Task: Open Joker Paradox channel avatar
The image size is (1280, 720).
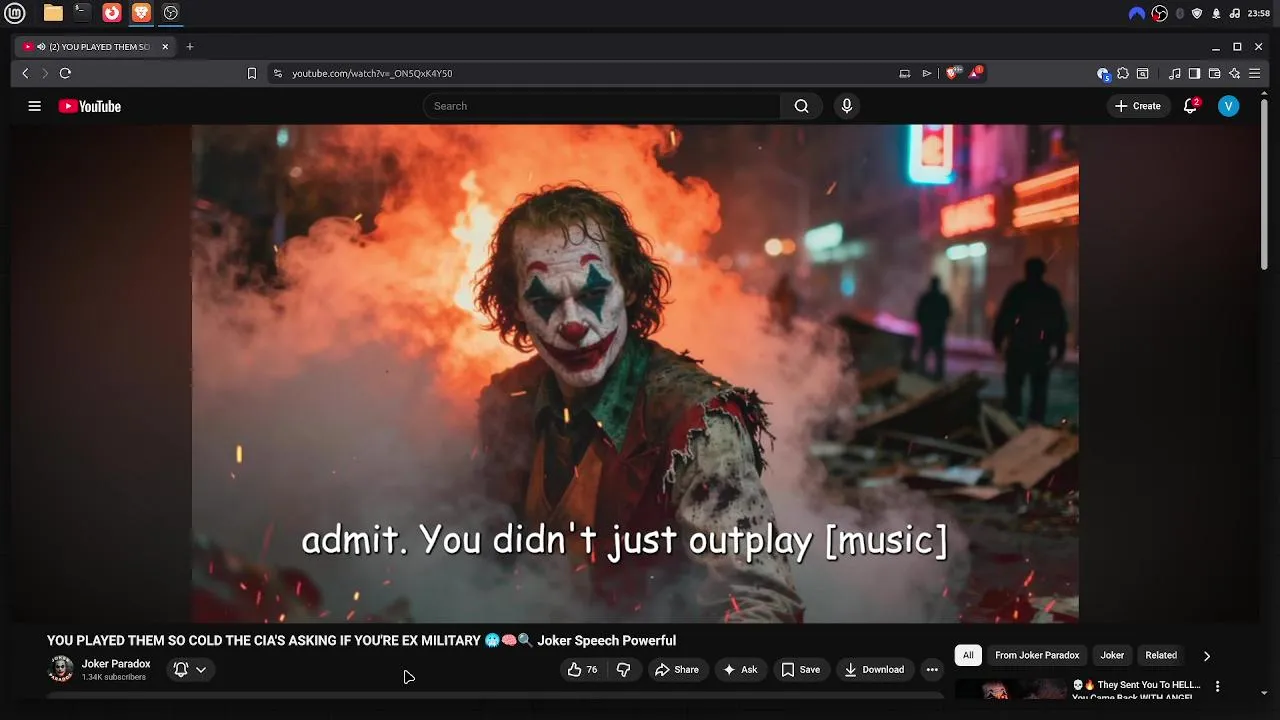Action: (61, 669)
